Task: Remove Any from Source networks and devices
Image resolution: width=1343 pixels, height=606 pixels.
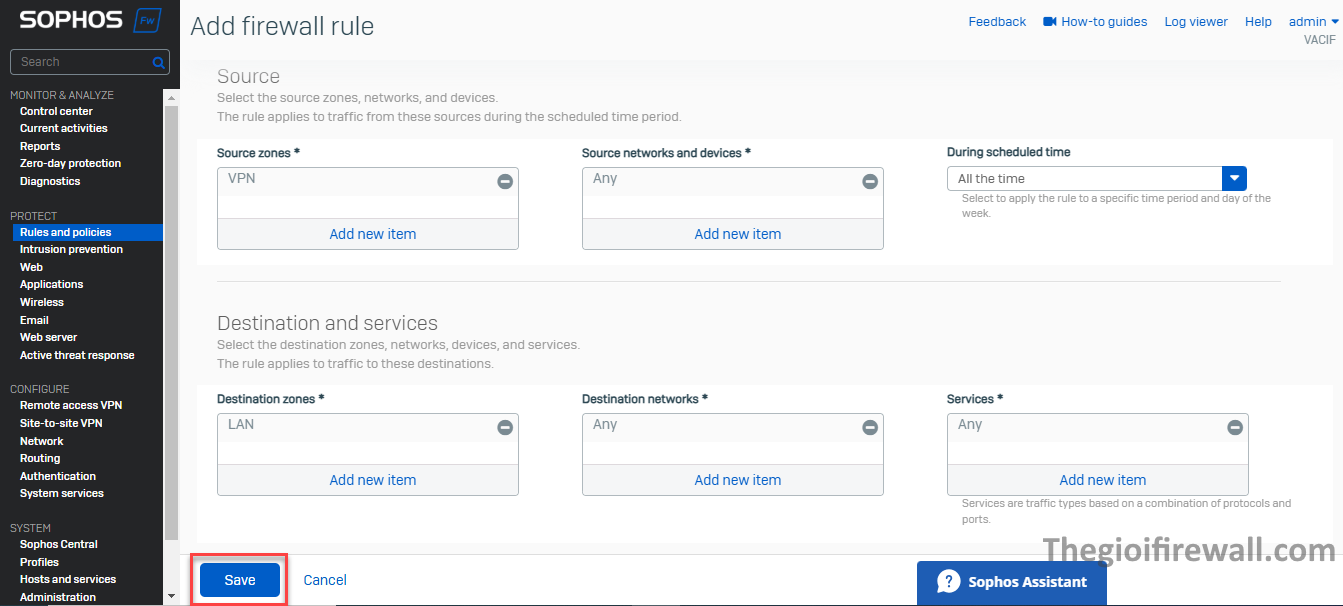Action: point(870,181)
